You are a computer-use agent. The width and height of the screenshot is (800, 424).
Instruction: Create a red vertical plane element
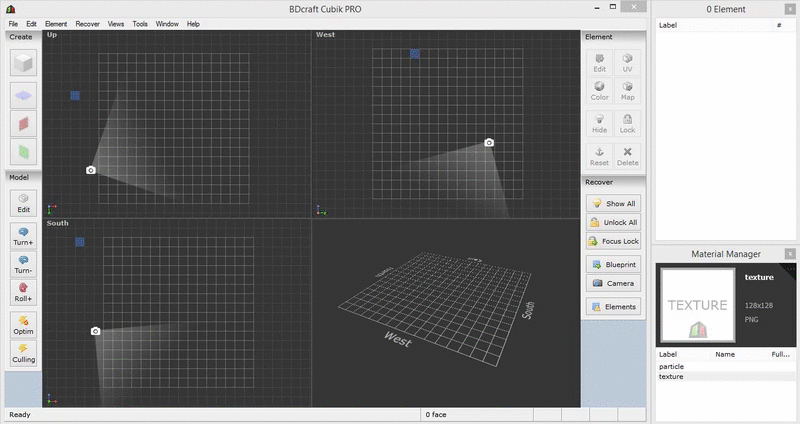(23, 123)
